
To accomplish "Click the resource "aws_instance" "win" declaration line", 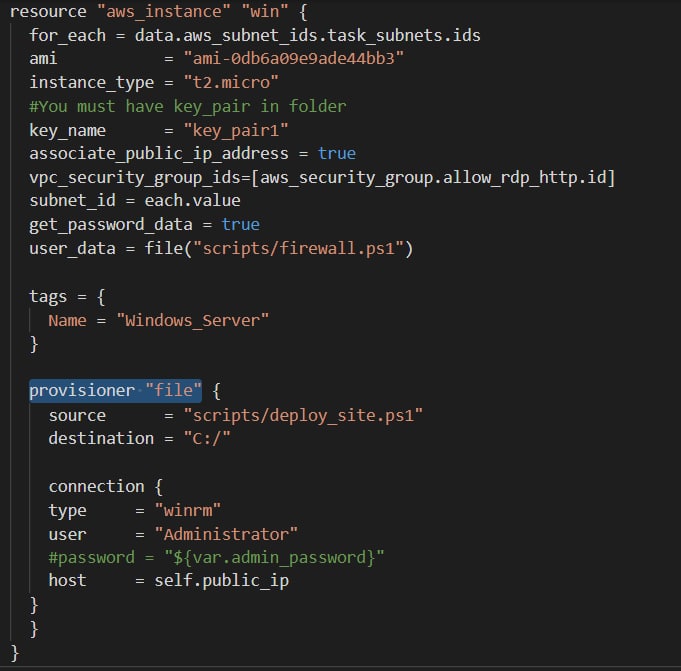I will (x=159, y=12).
